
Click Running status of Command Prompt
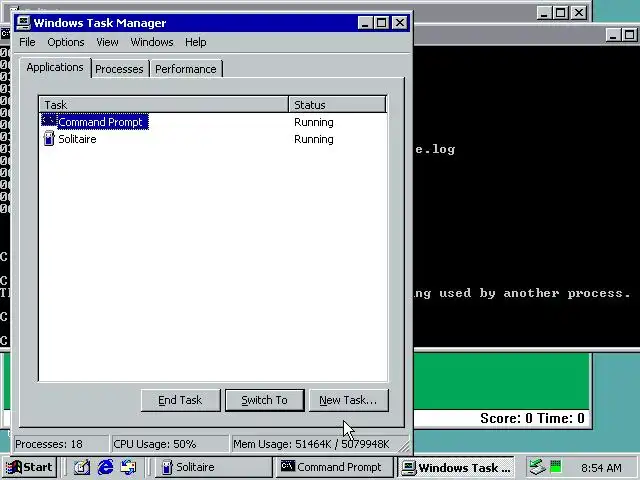point(313,122)
